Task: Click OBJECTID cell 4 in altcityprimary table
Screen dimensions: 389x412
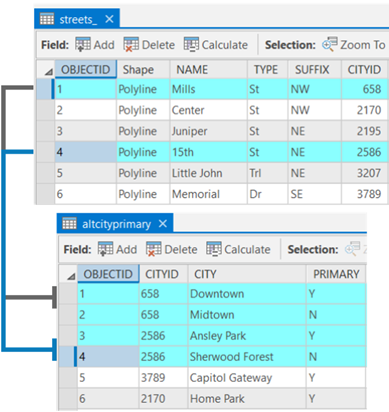Action: coord(108,357)
